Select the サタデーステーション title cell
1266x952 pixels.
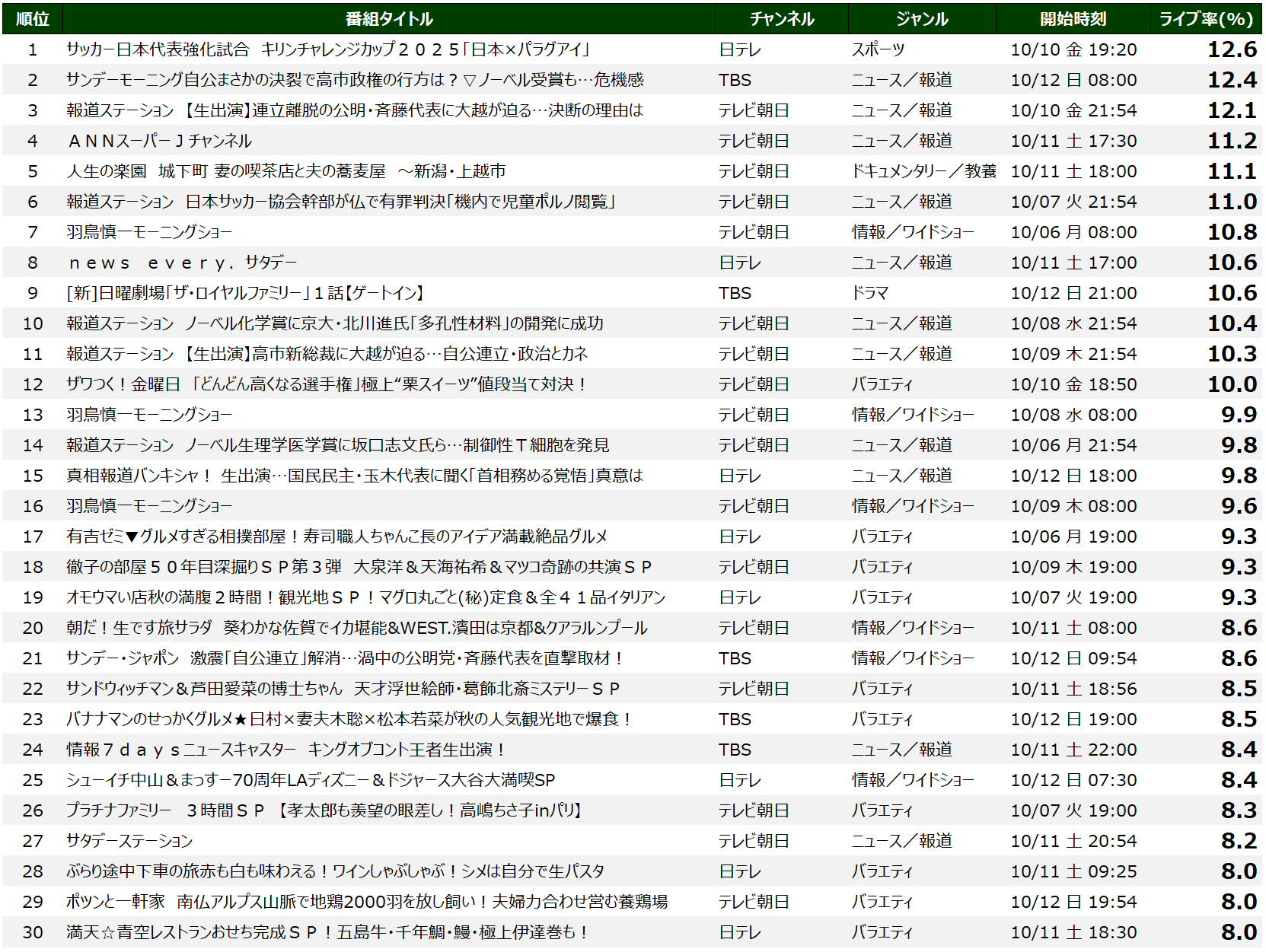(x=129, y=841)
